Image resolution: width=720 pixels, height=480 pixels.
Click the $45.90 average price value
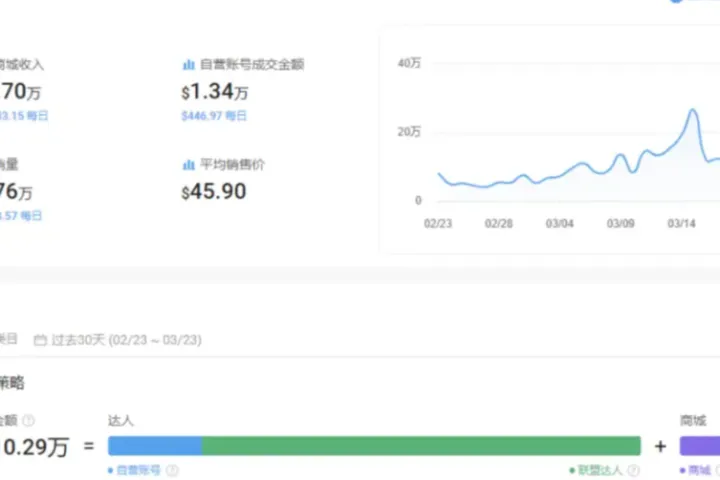pyautogui.click(x=214, y=191)
